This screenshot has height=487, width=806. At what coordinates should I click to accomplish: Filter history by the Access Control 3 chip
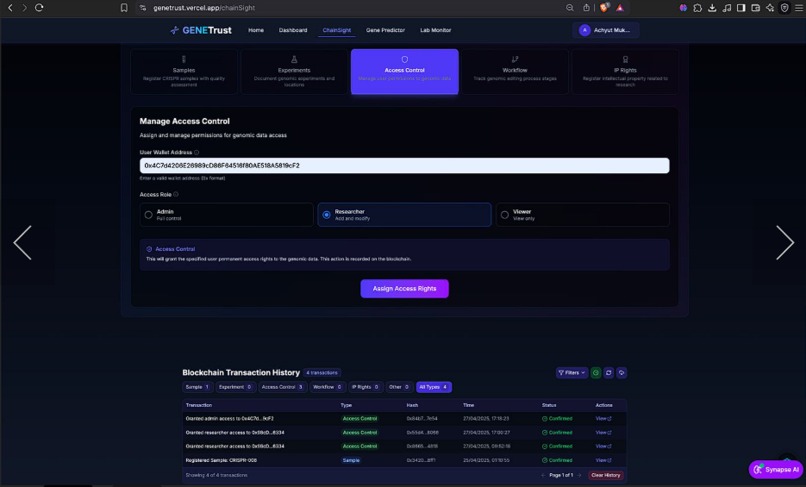click(x=282, y=387)
